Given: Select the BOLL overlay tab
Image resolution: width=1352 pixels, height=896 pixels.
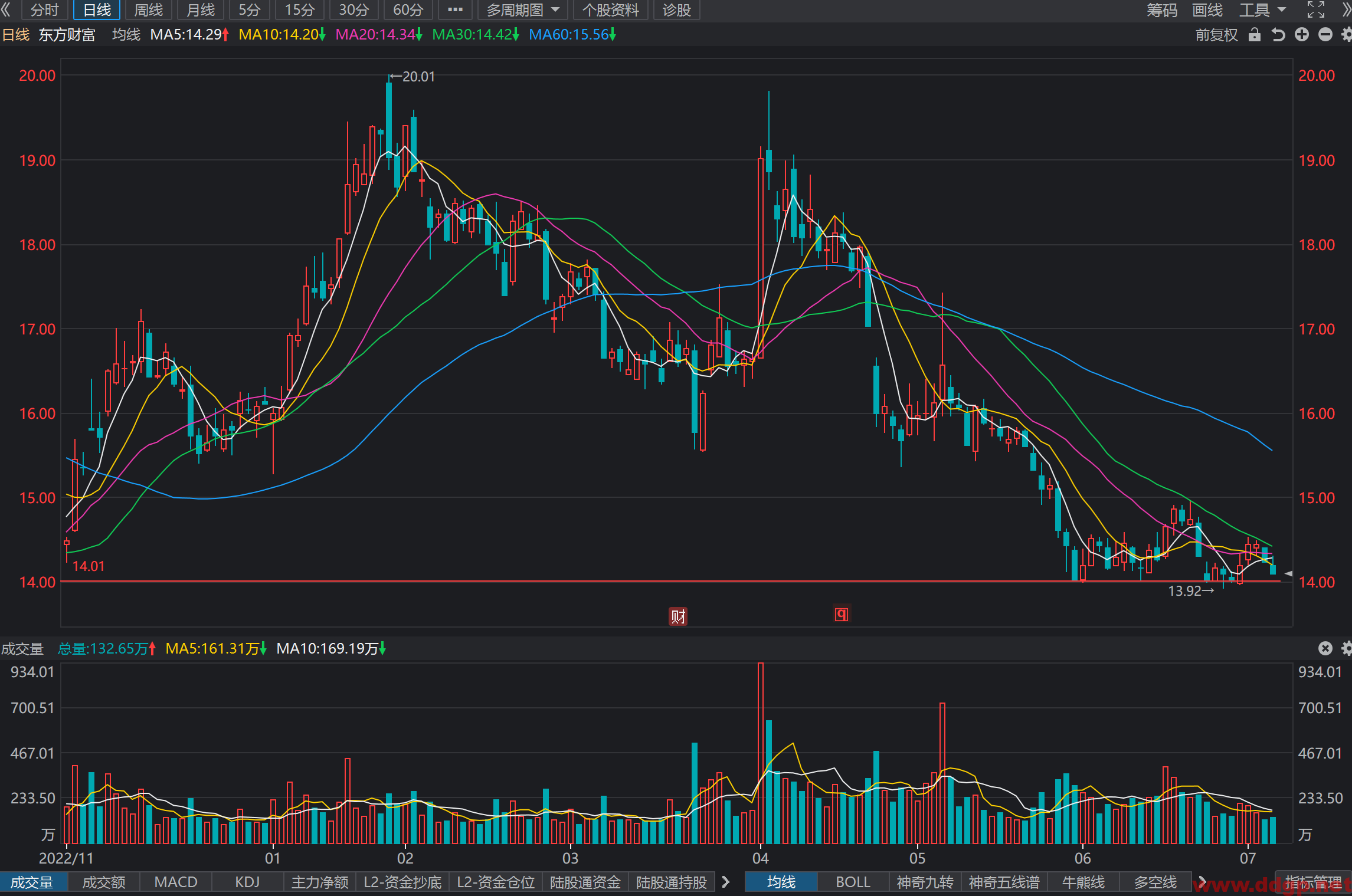Looking at the screenshot, I should pyautogui.click(x=853, y=882).
